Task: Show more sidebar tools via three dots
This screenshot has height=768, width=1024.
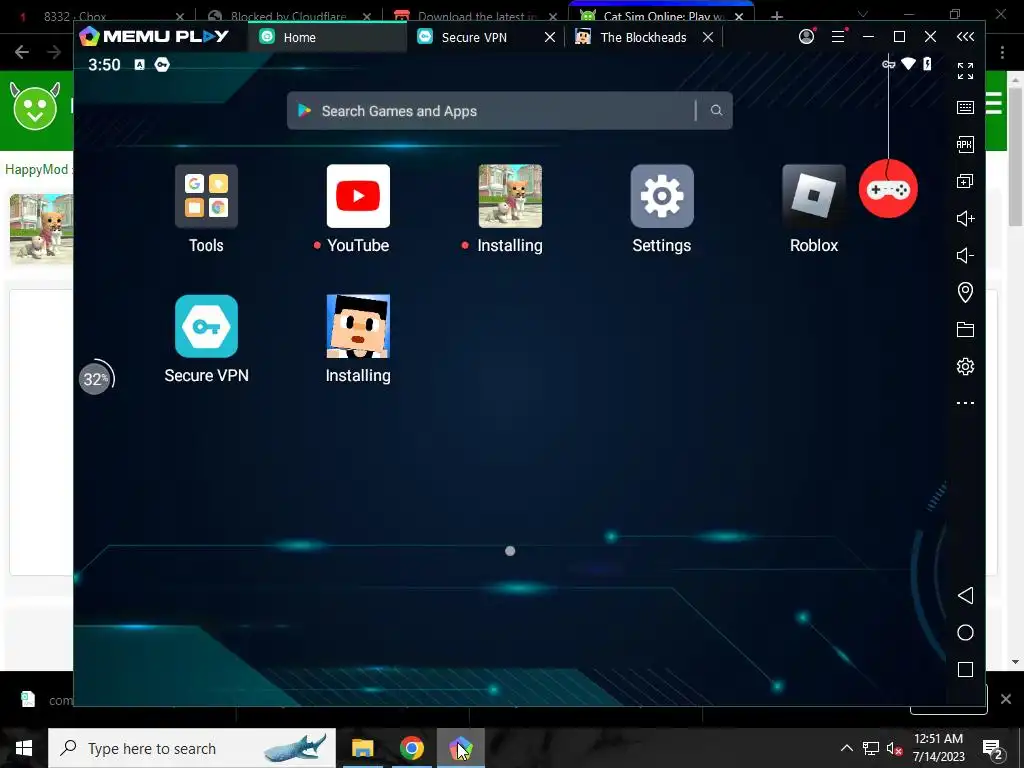Action: (965, 403)
